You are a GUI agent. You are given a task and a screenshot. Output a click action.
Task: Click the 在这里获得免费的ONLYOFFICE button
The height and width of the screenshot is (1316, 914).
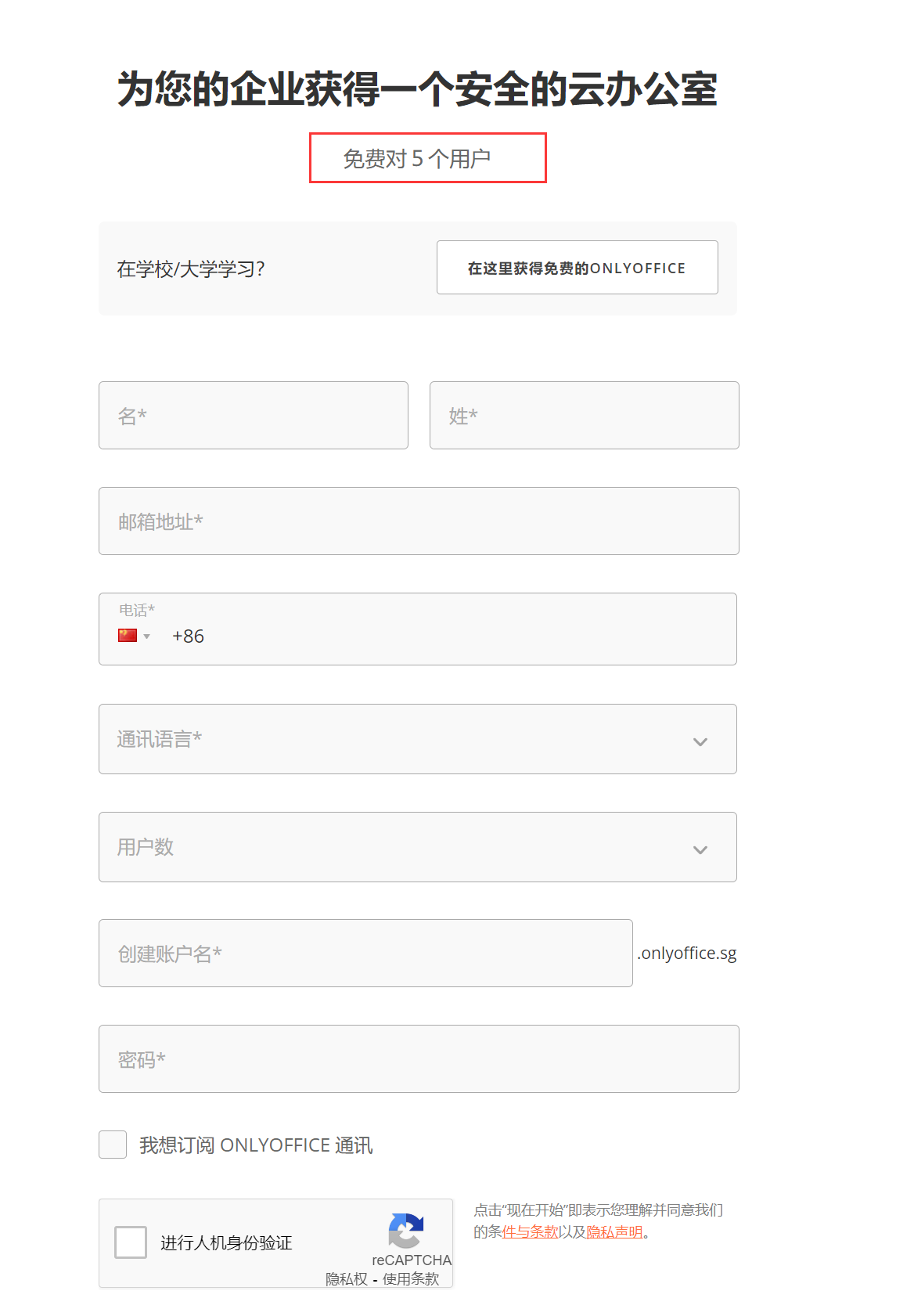click(x=577, y=268)
